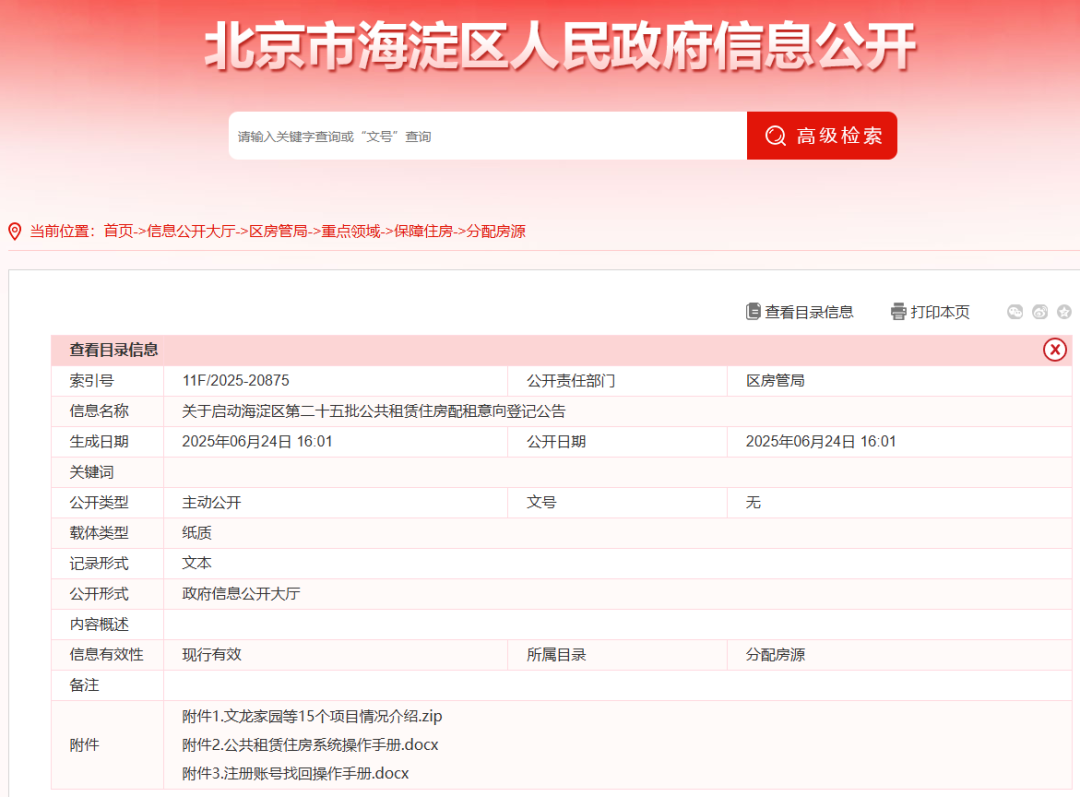This screenshot has height=797, width=1080.
Task: Download 附件2.公共租赁住房系统操作手册.docx
Action: pos(310,745)
